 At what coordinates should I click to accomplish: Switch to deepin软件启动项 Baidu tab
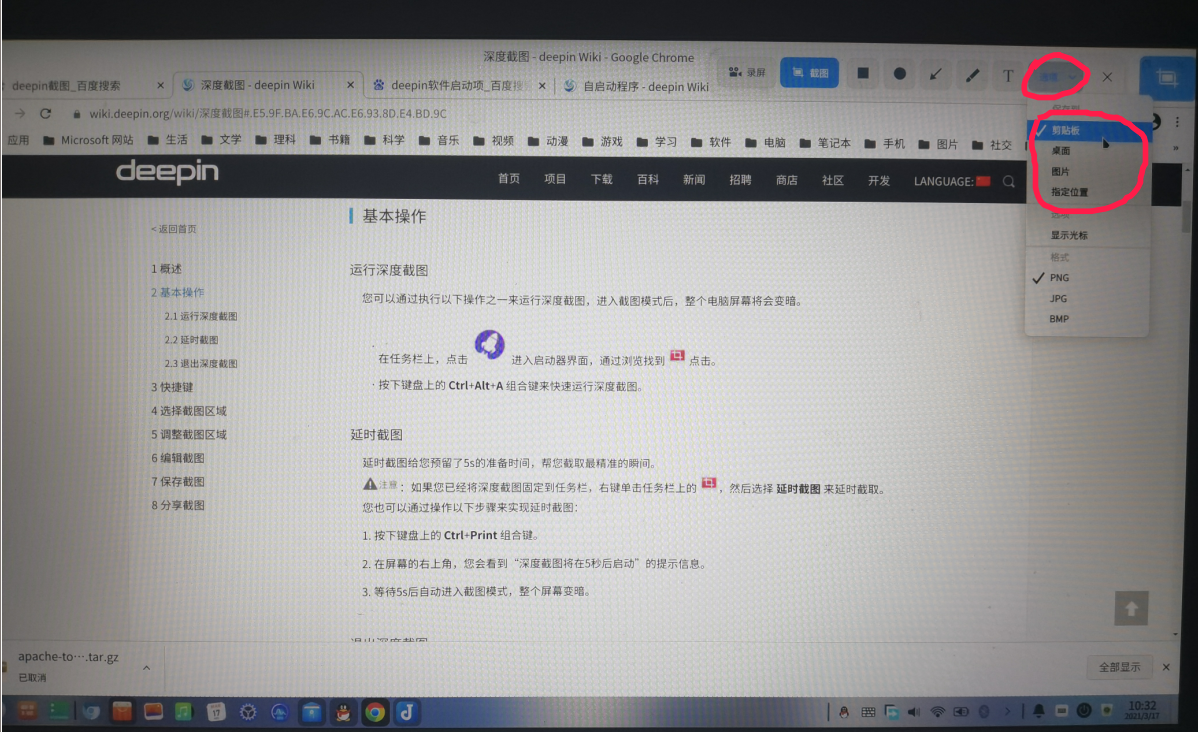pos(457,86)
